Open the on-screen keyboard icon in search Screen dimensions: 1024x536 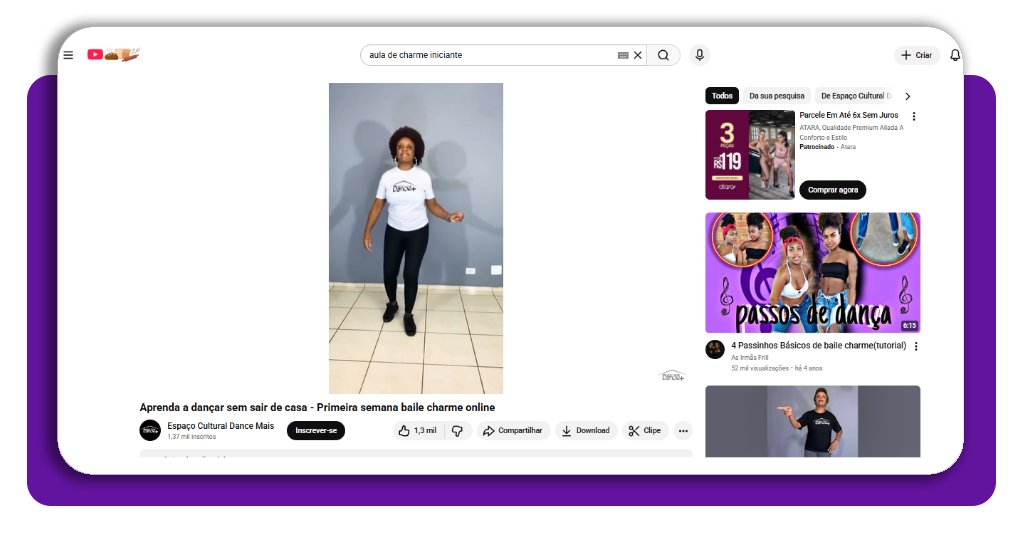[623, 55]
